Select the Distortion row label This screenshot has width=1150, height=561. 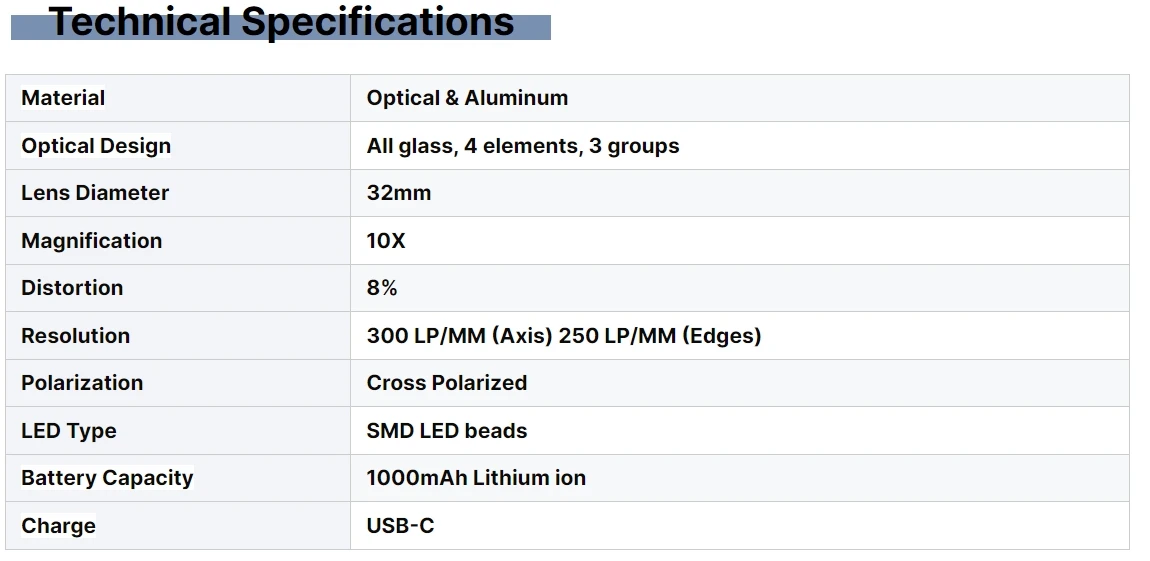72,288
